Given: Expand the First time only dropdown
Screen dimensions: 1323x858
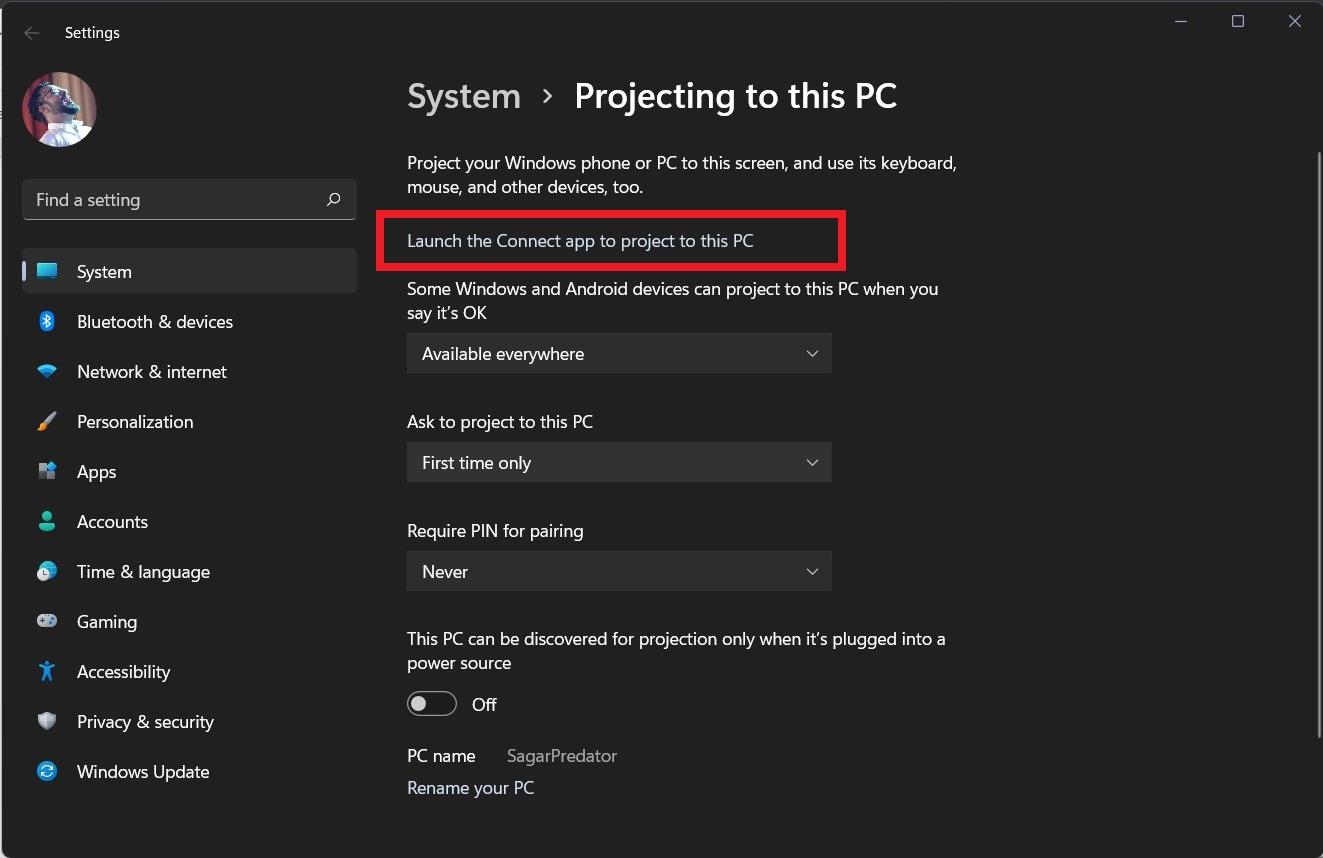Looking at the screenshot, I should pos(619,463).
